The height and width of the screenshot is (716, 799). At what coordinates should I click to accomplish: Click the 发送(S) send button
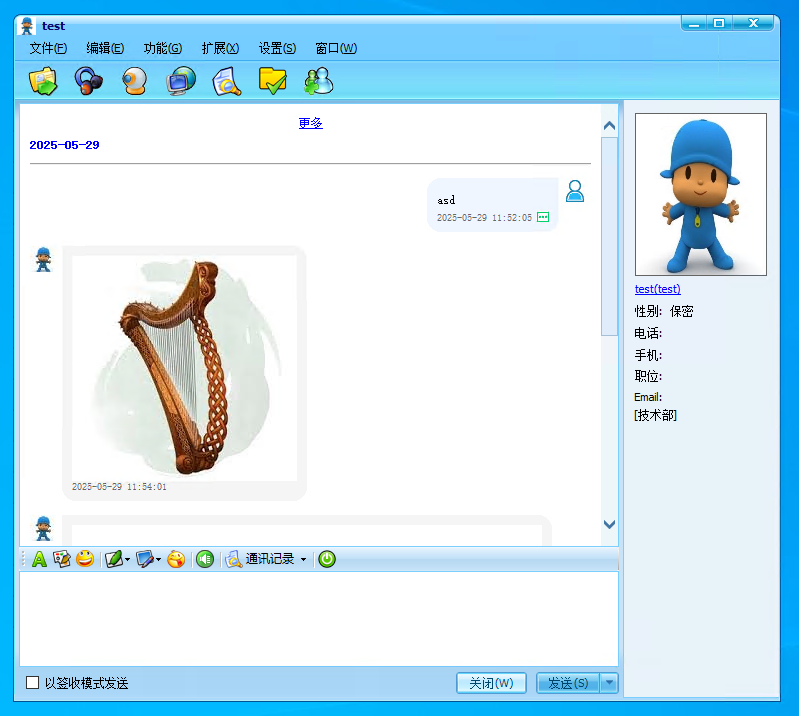[x=568, y=683]
